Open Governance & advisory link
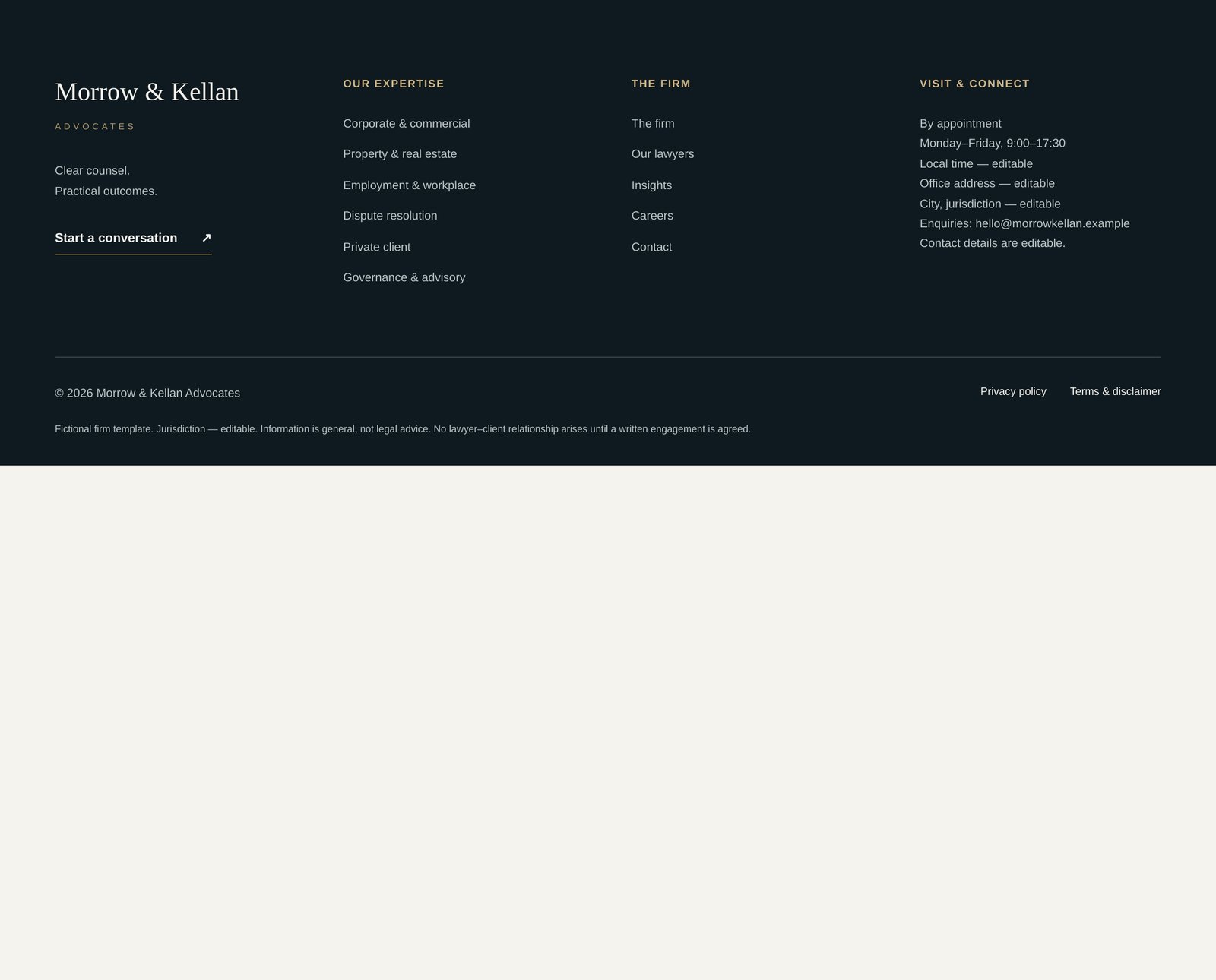1216x980 pixels. tap(404, 277)
